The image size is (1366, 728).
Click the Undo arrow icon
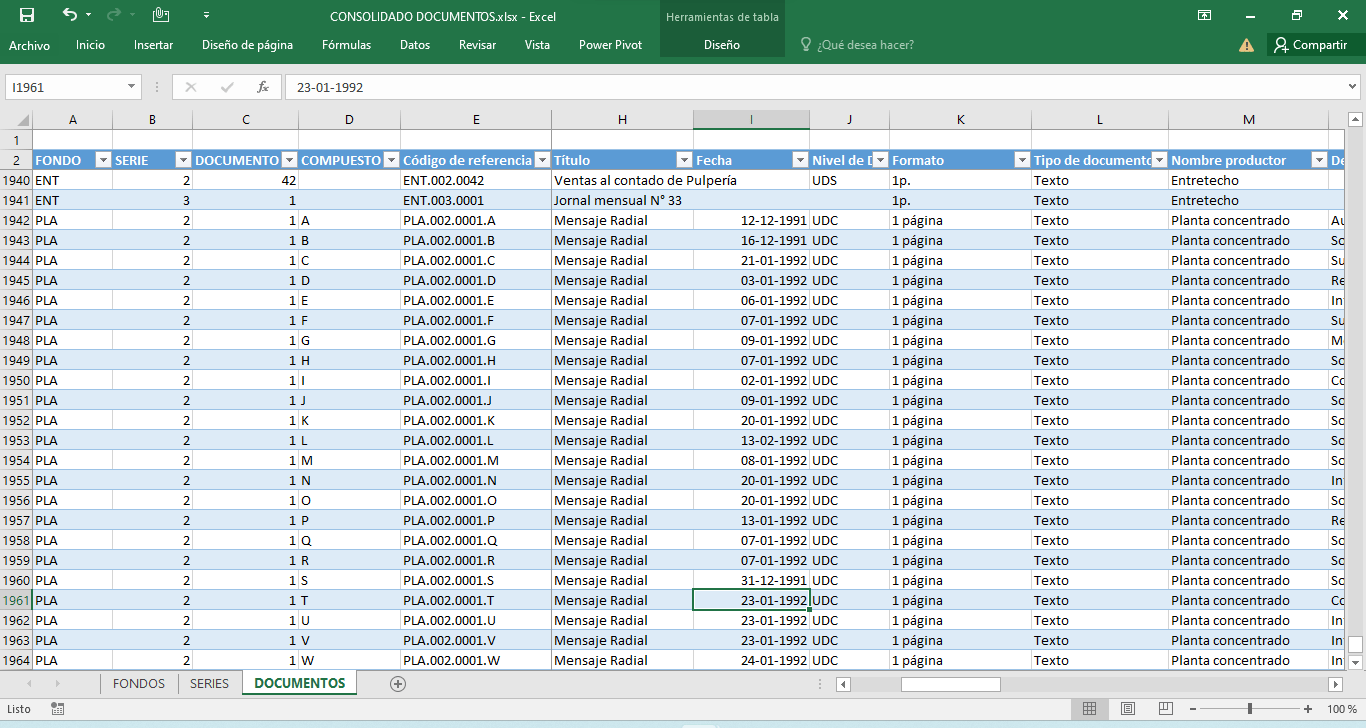tap(69, 15)
